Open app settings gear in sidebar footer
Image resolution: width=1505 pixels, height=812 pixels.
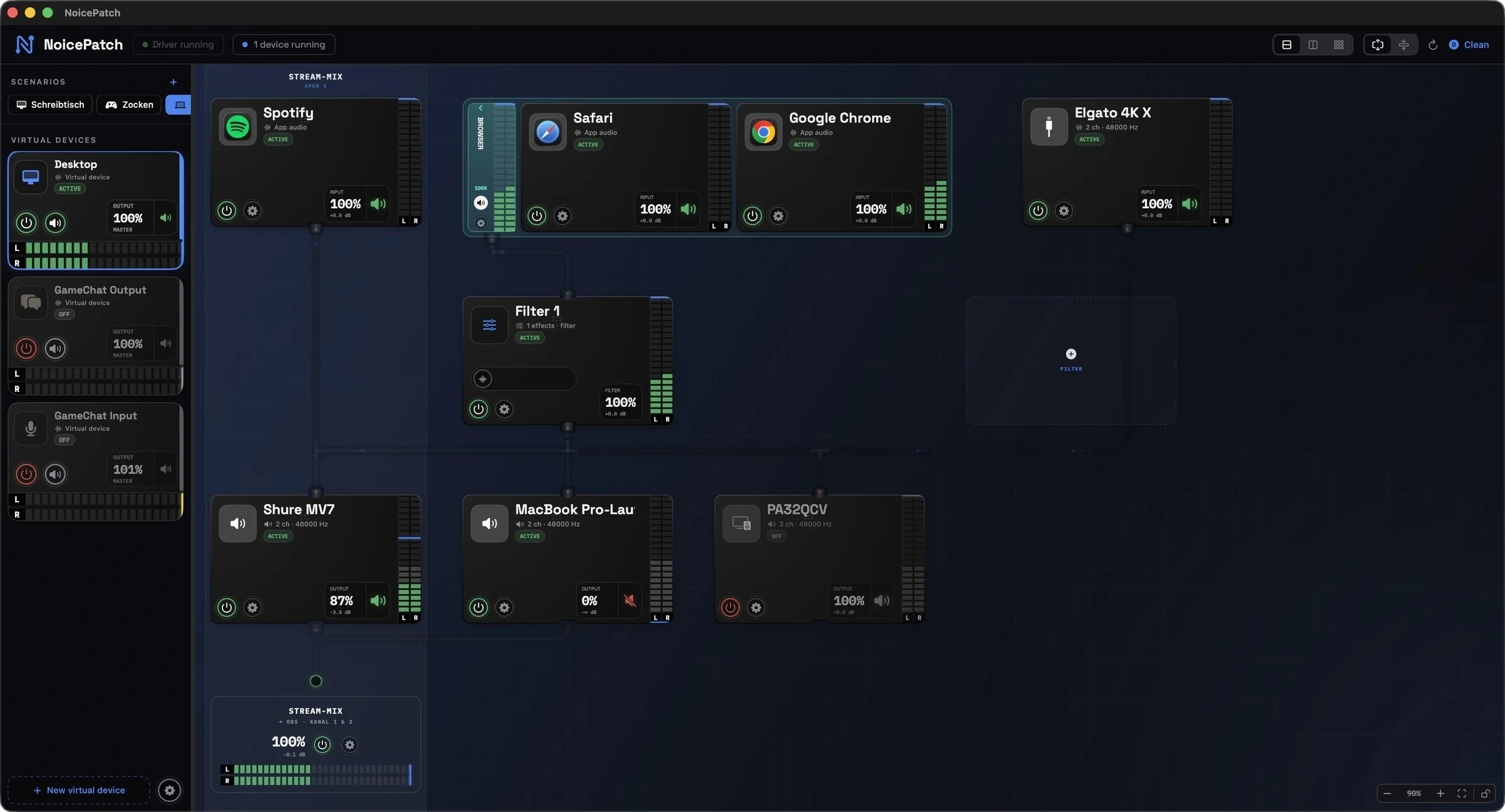(x=169, y=791)
